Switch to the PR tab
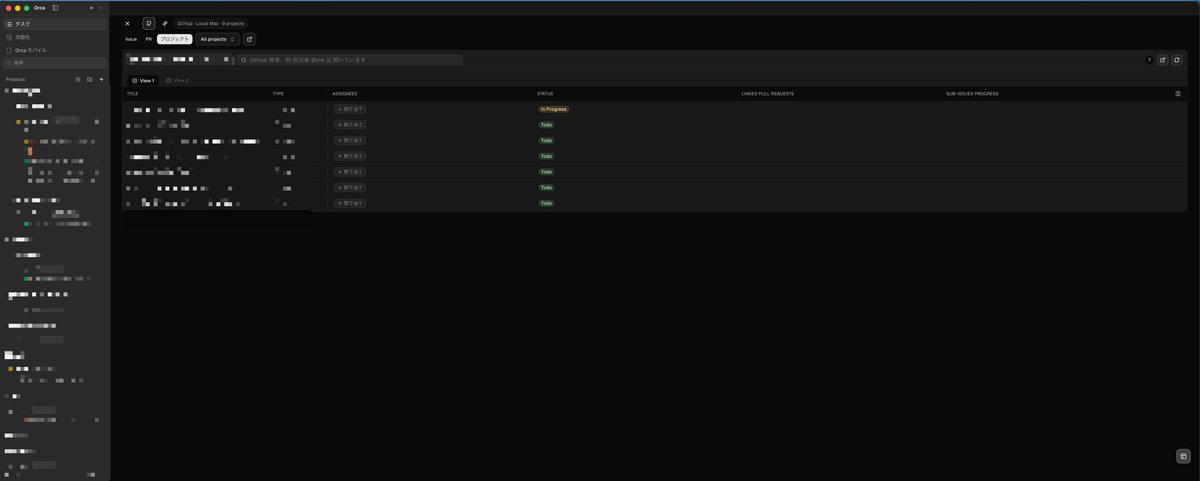The width and height of the screenshot is (1200, 481). [149, 39]
